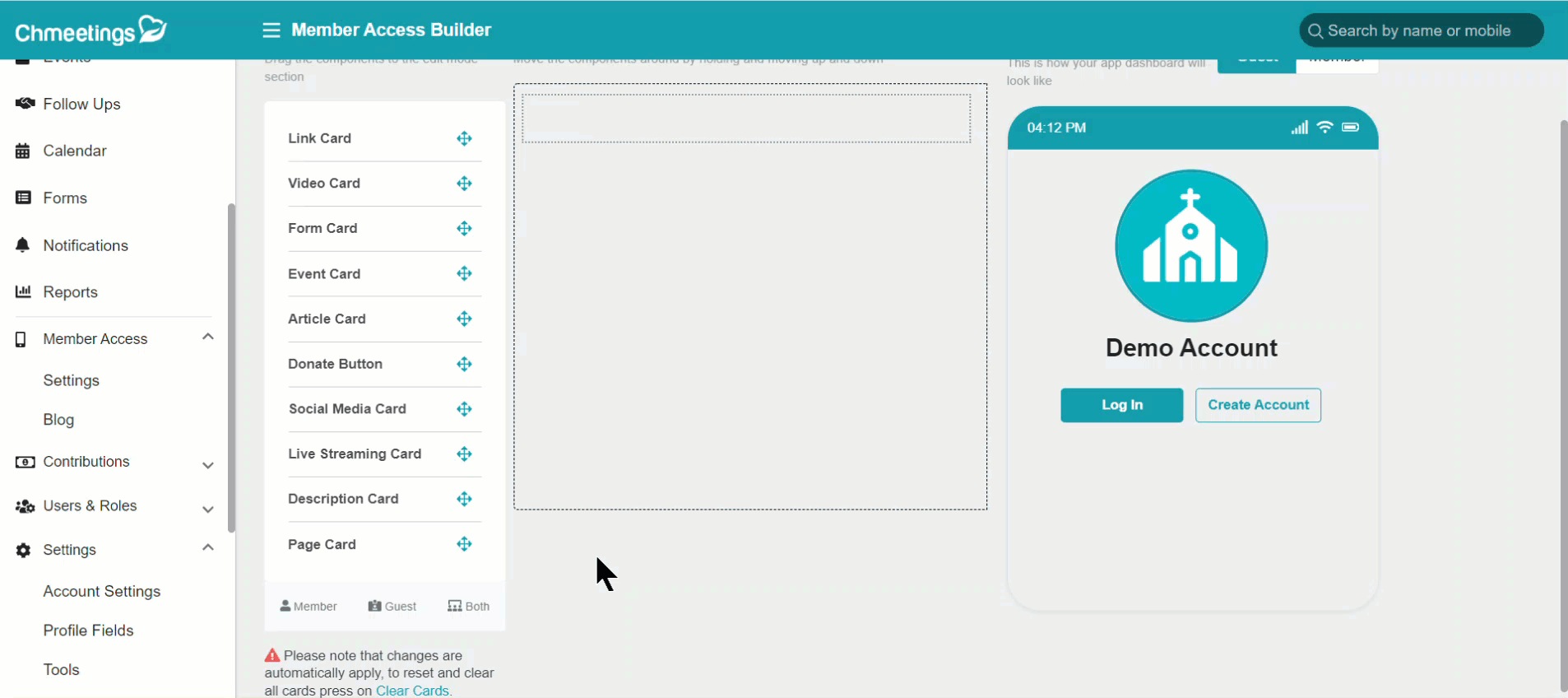The image size is (1568, 698).
Task: Click the Contributions money icon
Action: click(x=25, y=462)
